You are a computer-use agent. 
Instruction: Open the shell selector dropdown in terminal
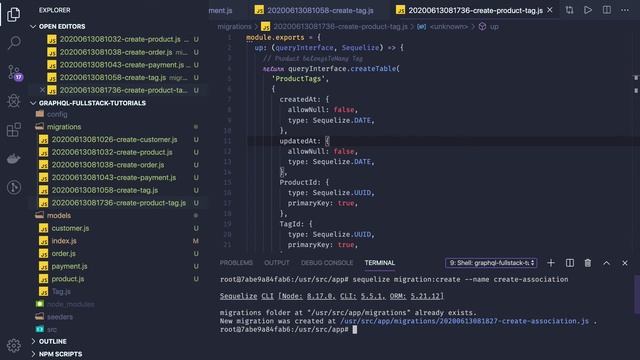[x=491, y=263]
